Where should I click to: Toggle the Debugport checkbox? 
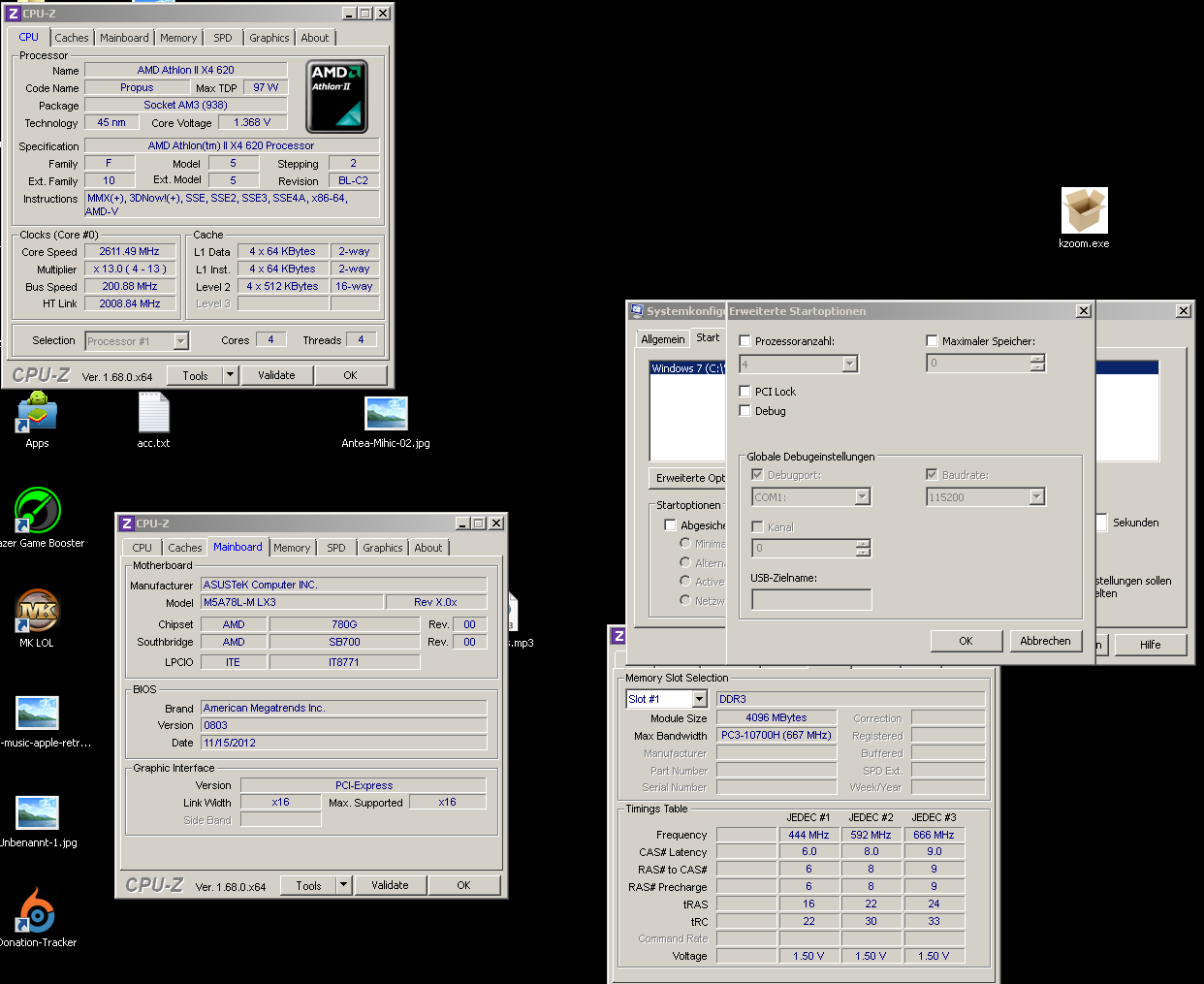757,475
